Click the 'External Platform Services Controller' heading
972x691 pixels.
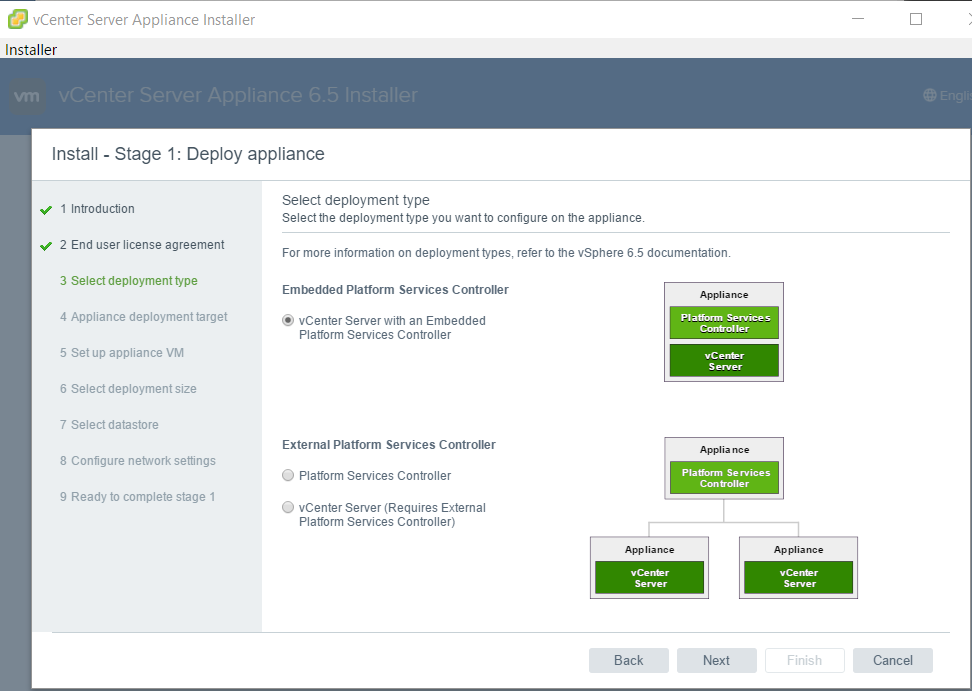pos(389,444)
